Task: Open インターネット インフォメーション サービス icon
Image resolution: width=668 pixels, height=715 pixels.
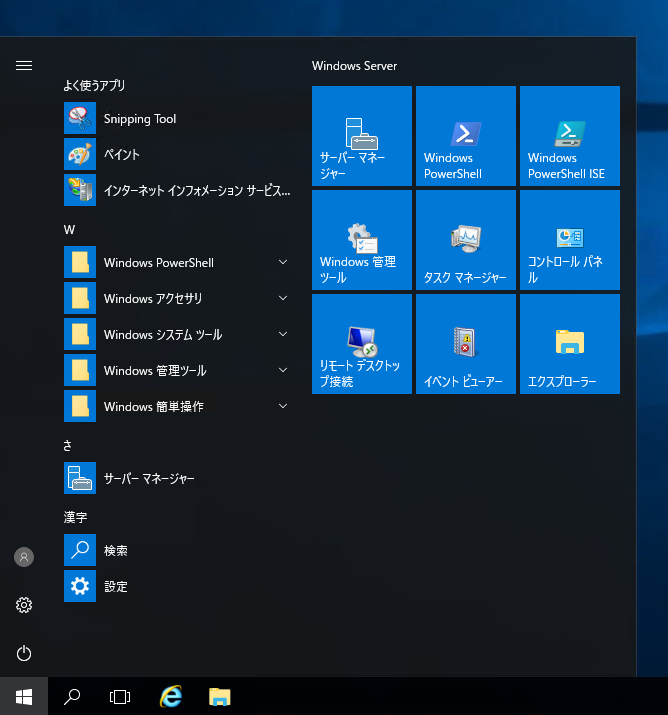Action: click(80, 190)
